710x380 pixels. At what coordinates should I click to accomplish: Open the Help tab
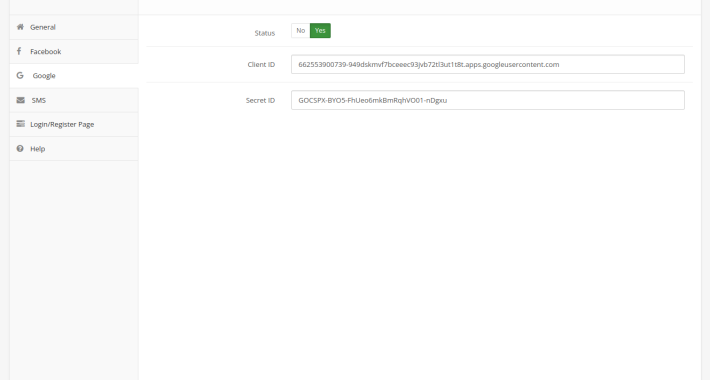pos(74,149)
